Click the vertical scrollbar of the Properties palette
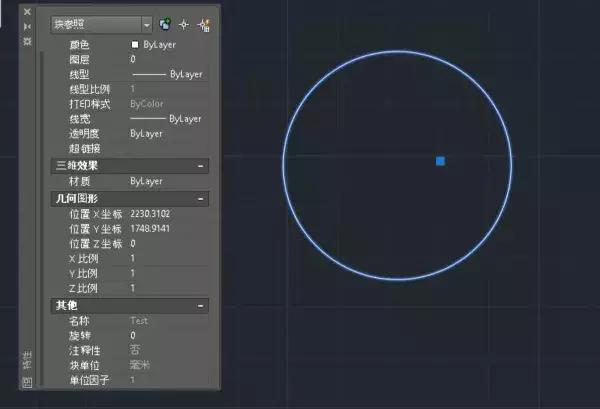Viewport: 600px width, 409px height. (41, 218)
